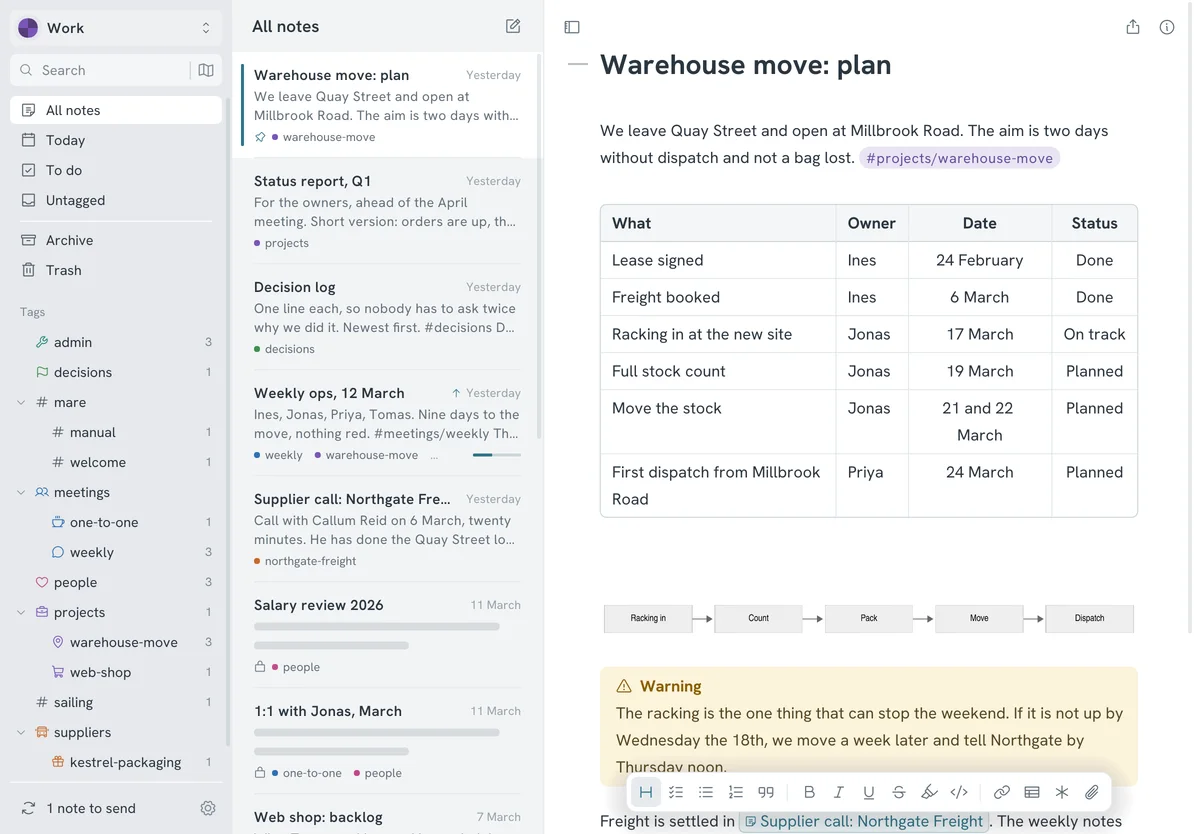
Task: Toggle strikethrough formatting
Action: (899, 792)
